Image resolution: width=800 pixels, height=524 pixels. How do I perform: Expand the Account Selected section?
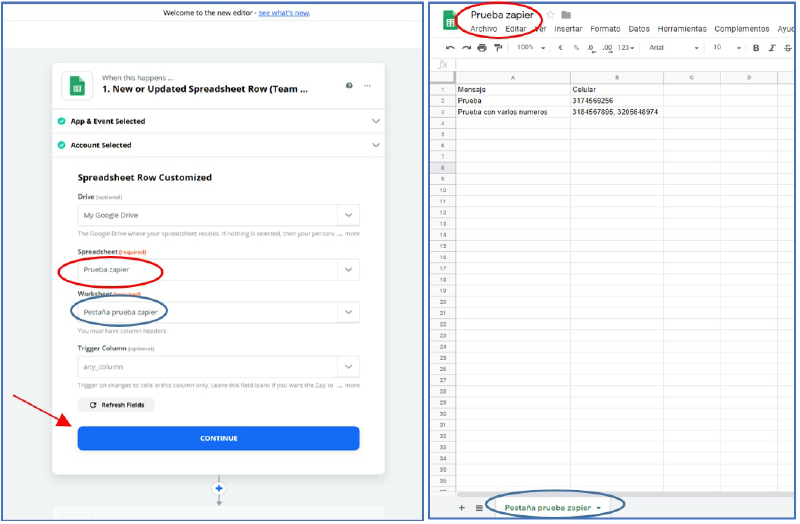point(218,145)
